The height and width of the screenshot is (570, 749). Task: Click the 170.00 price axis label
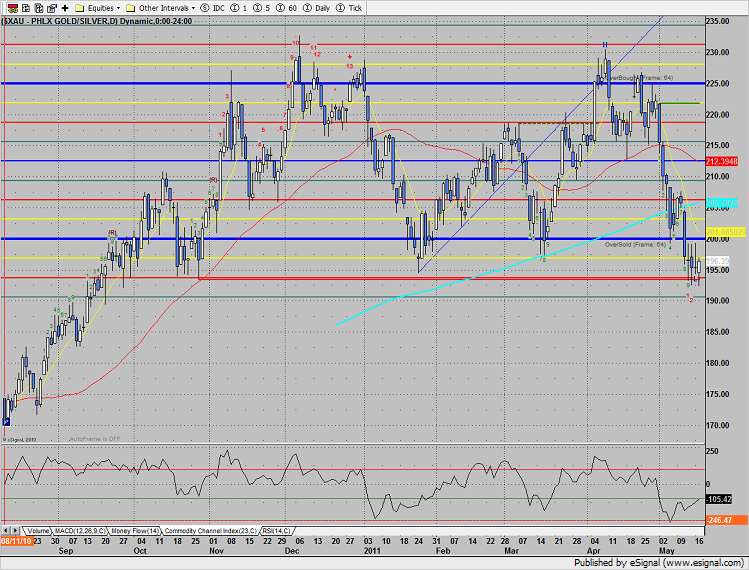[x=718, y=425]
